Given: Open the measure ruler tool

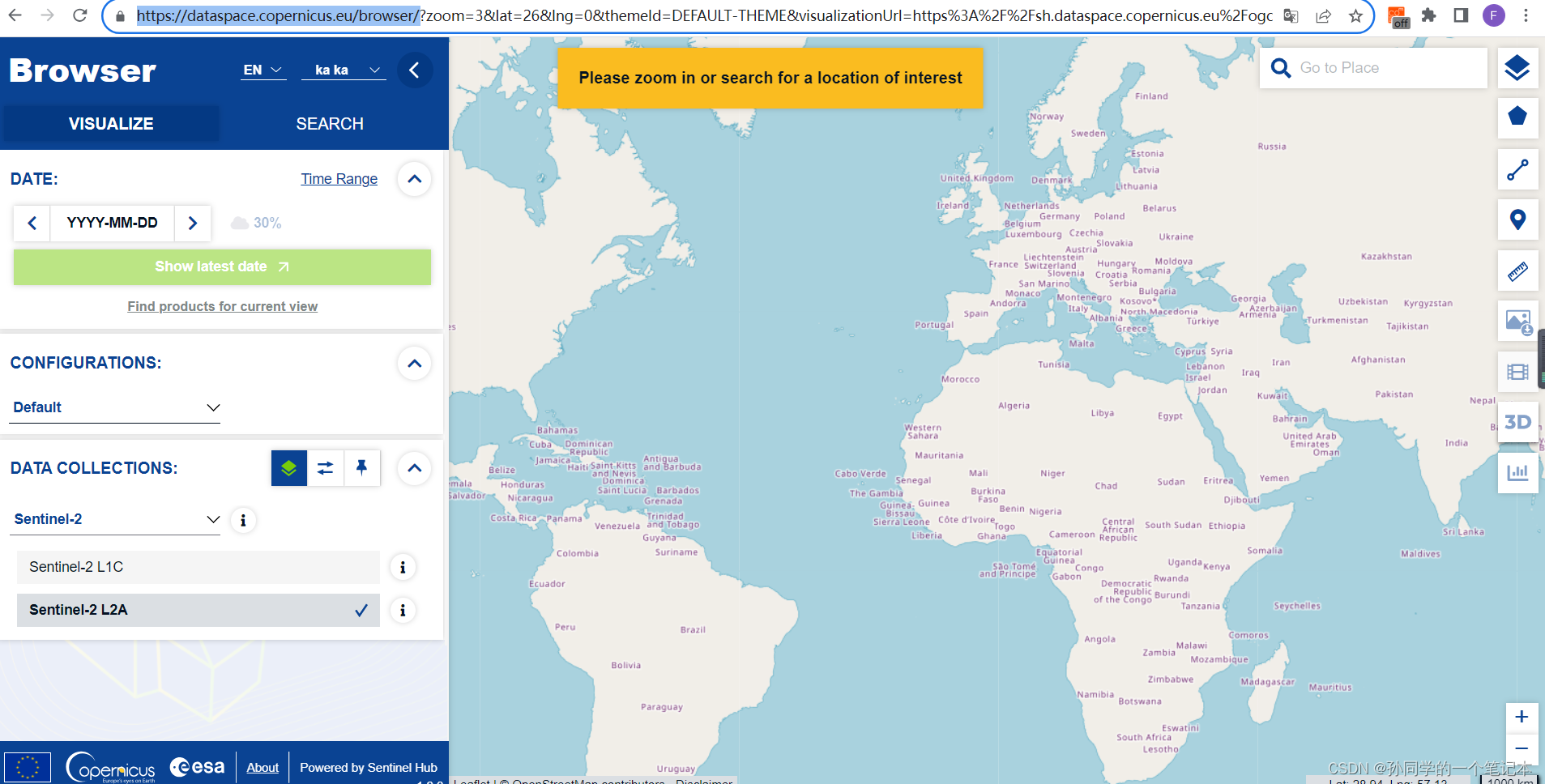Looking at the screenshot, I should [x=1517, y=271].
